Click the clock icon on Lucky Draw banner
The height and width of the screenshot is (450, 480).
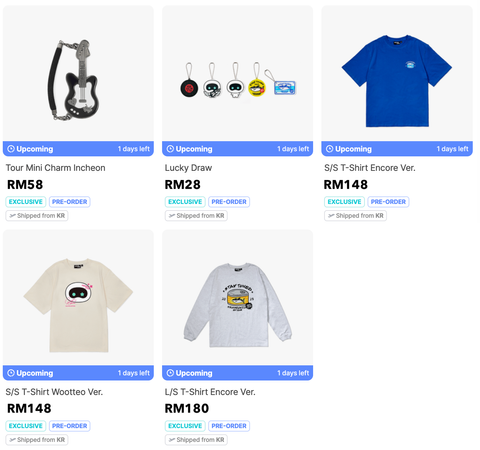(170, 149)
